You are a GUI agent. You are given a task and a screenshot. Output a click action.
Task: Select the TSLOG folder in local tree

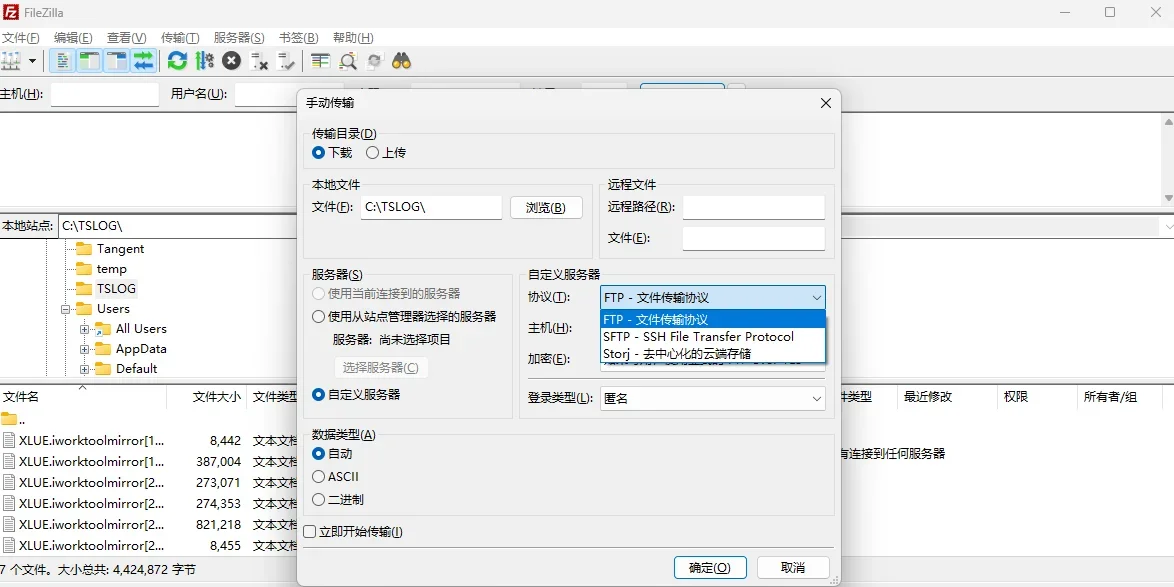tap(116, 288)
